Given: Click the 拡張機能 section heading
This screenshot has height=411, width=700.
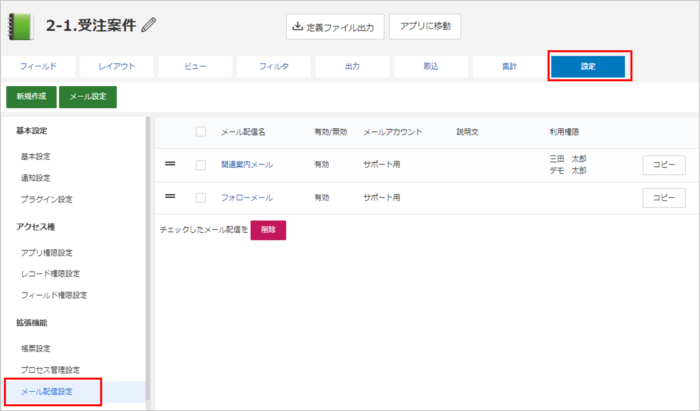Looking at the screenshot, I should click(x=32, y=323).
